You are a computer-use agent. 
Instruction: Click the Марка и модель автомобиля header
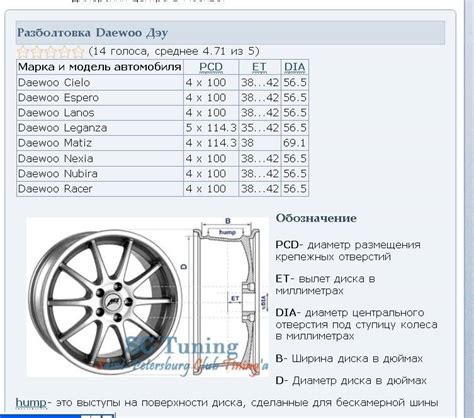pos(99,67)
